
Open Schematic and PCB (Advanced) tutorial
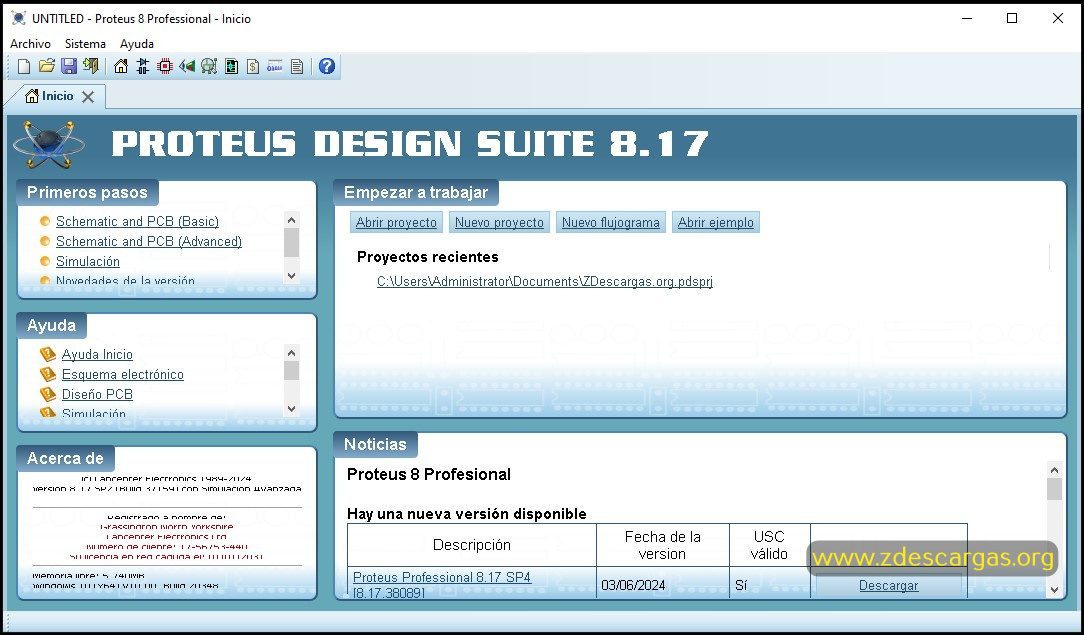coord(149,241)
